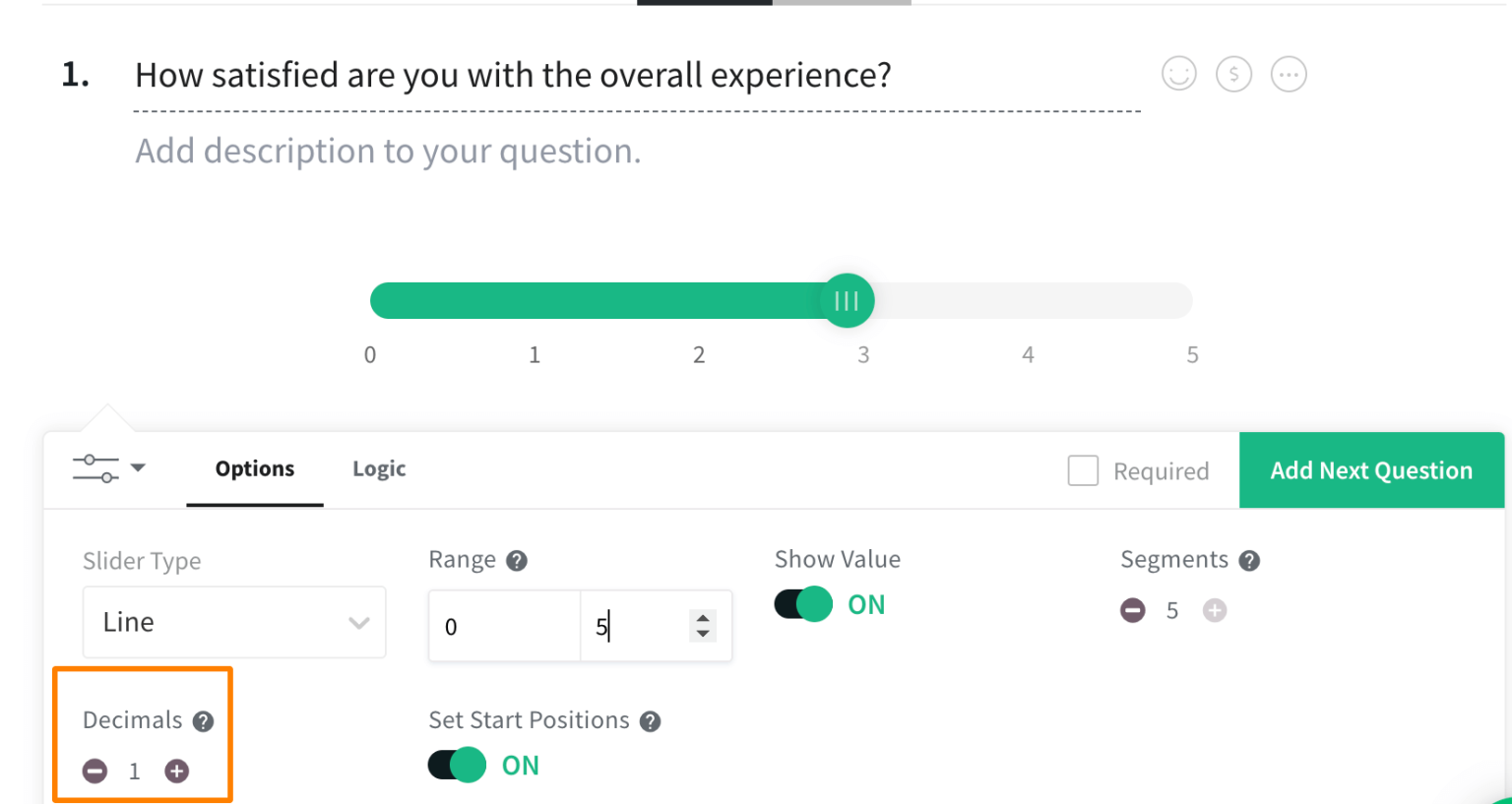This screenshot has width=1512, height=804.
Task: Open the ellipsis options icon for question one
Action: [x=1289, y=74]
